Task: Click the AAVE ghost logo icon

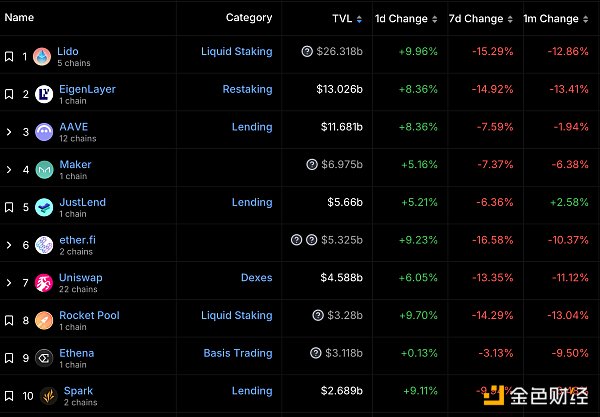Action: [43, 132]
